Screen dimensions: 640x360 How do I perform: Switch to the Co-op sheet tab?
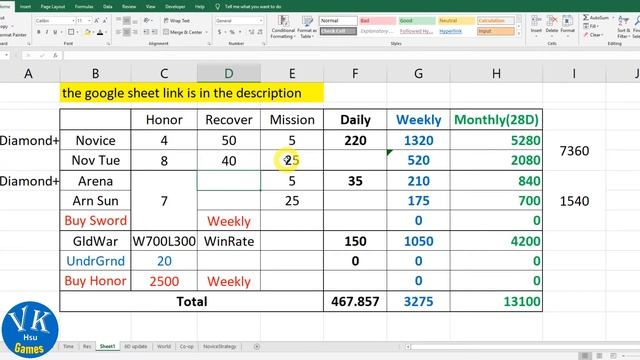point(187,347)
